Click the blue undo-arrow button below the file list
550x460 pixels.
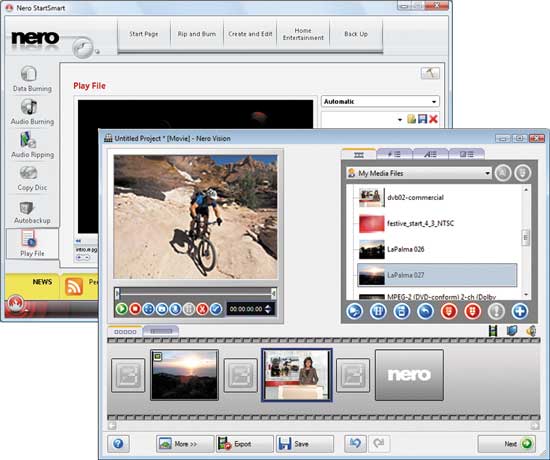[425, 311]
